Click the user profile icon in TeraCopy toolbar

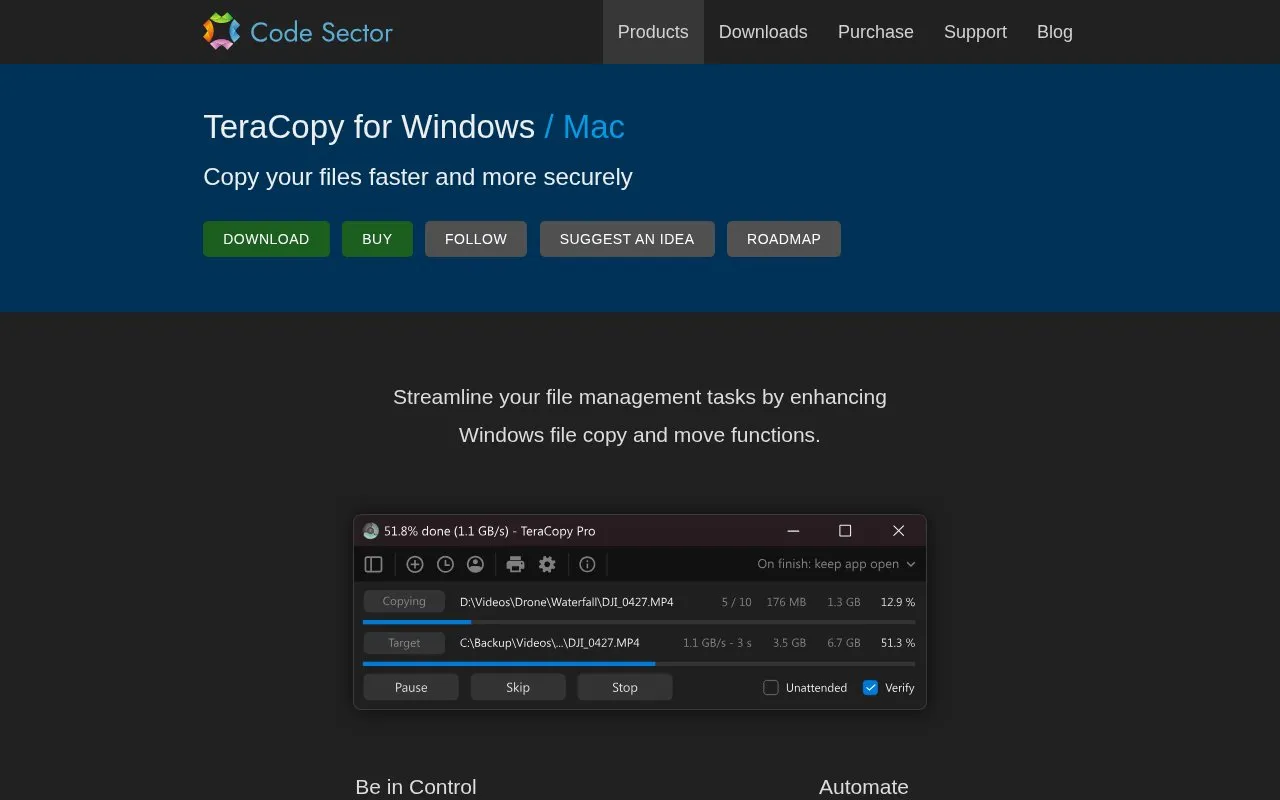pyautogui.click(x=476, y=564)
